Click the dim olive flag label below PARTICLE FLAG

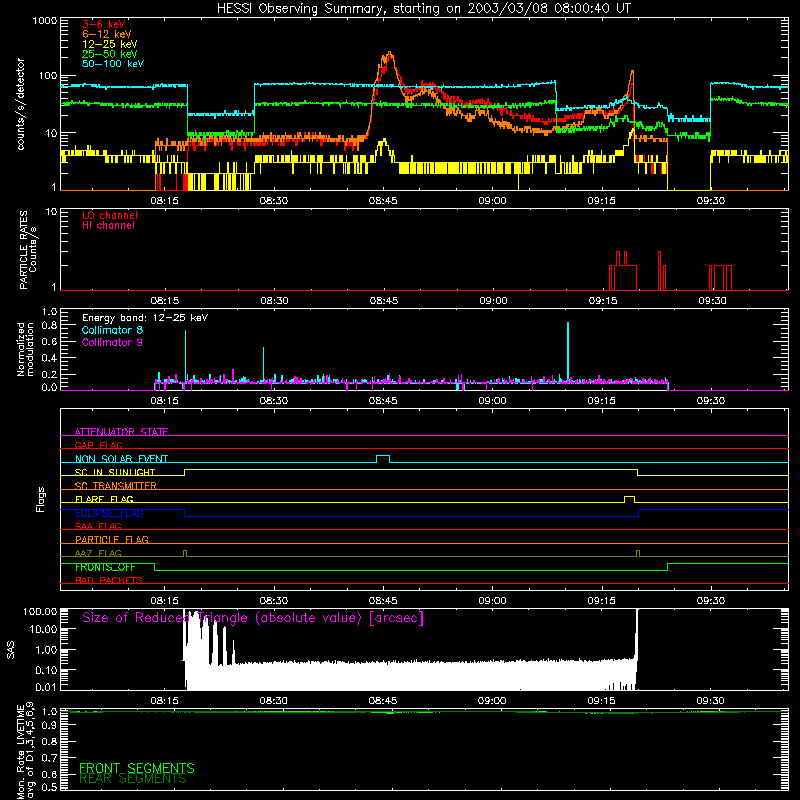coord(98,554)
